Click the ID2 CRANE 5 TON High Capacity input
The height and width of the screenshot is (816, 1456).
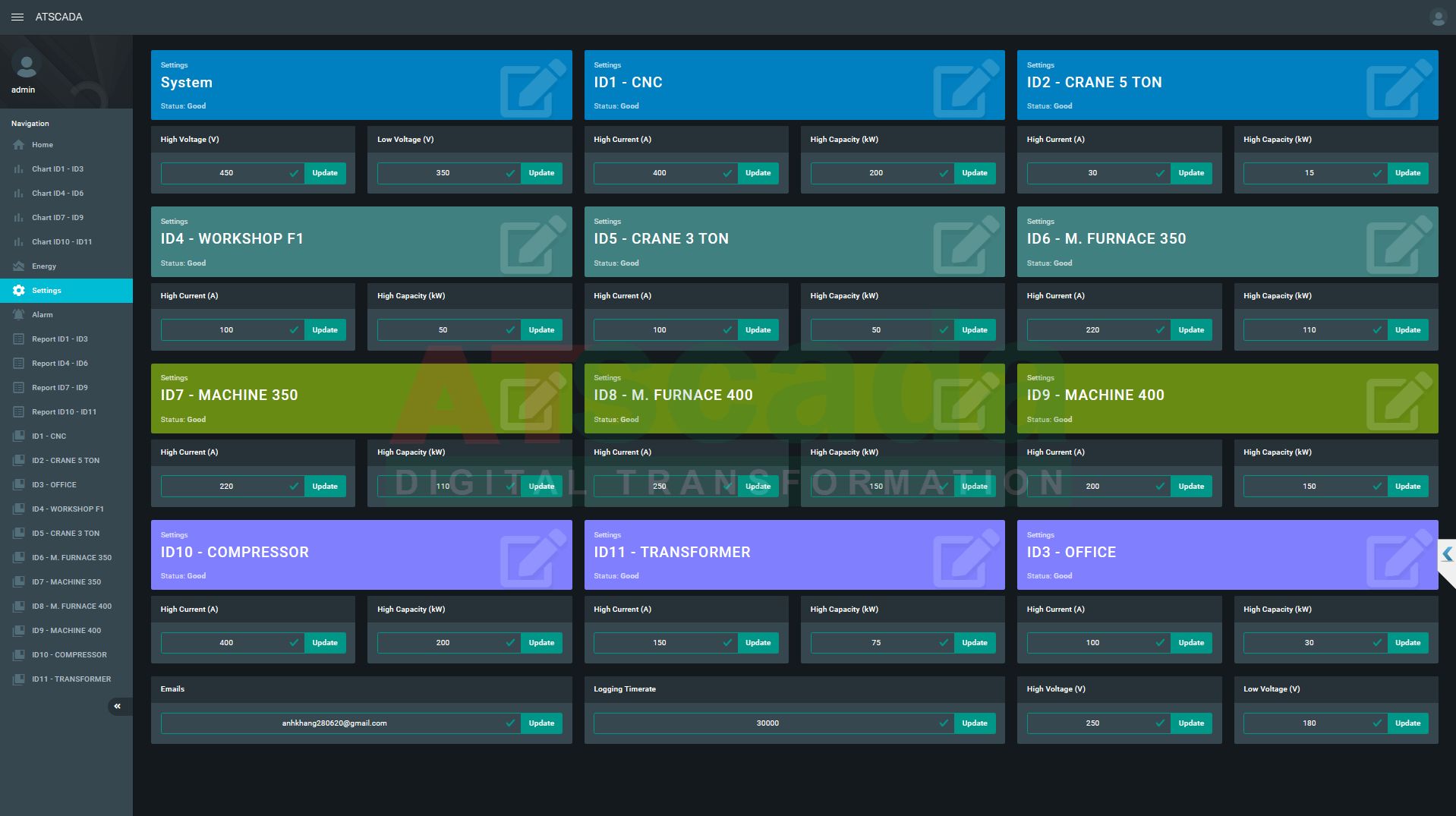[x=1308, y=173]
